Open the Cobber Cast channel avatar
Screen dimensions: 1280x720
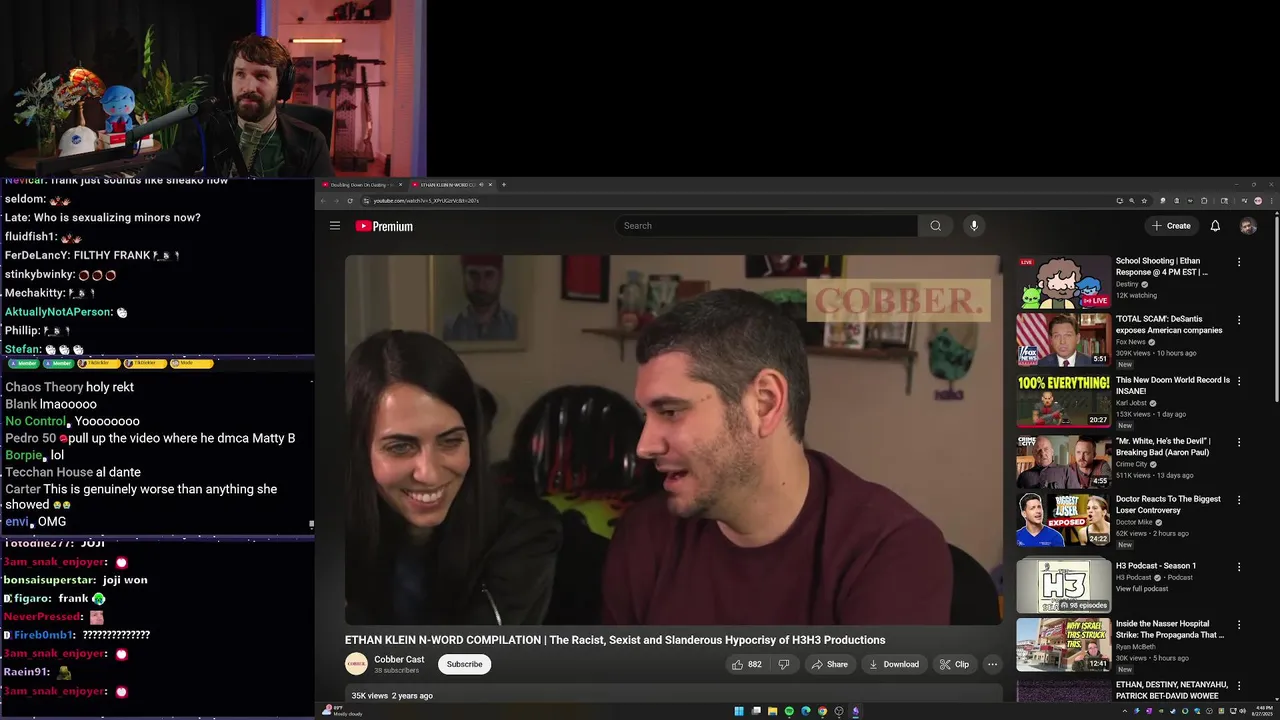pos(356,664)
